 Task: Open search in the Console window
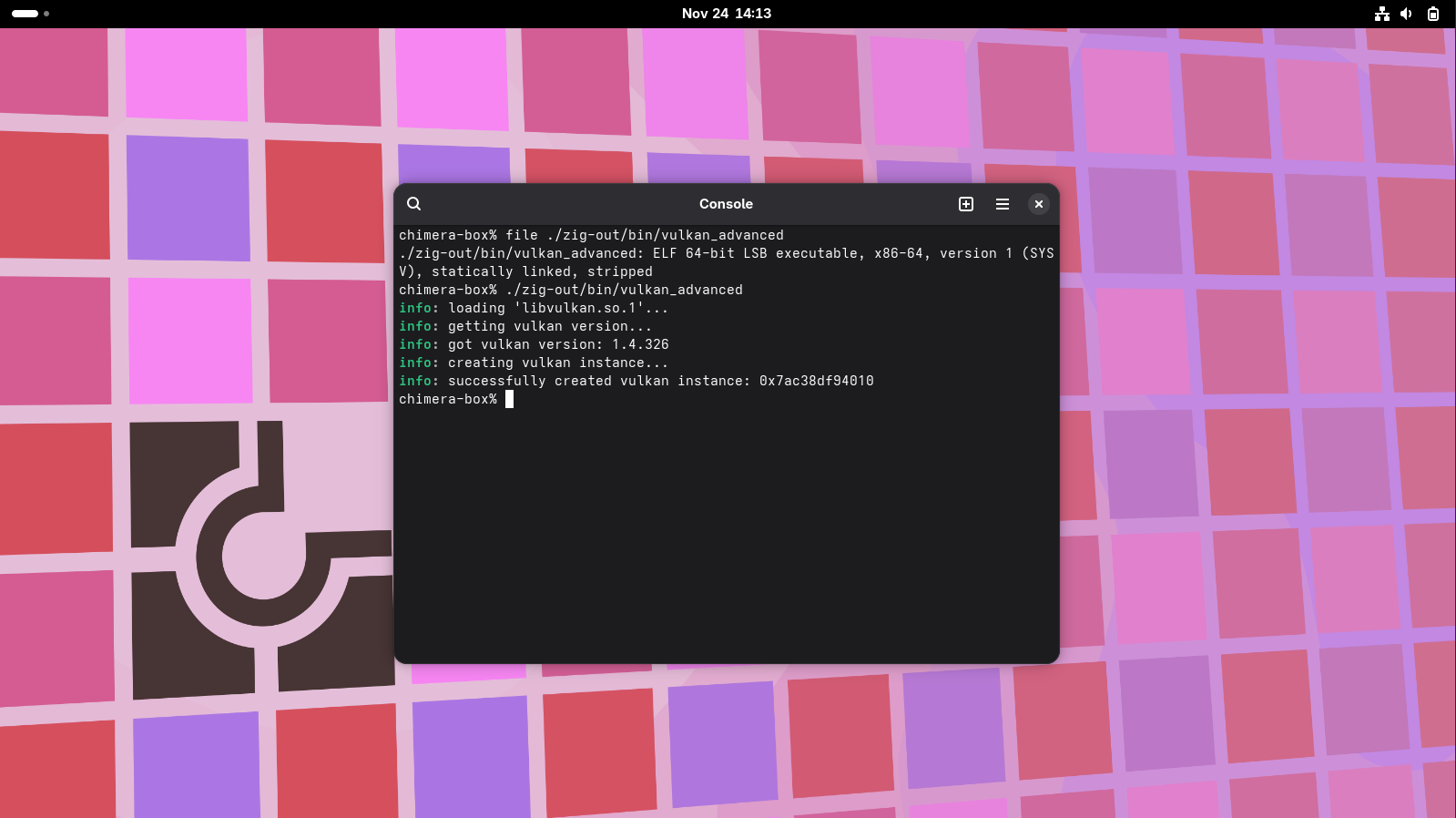click(413, 204)
